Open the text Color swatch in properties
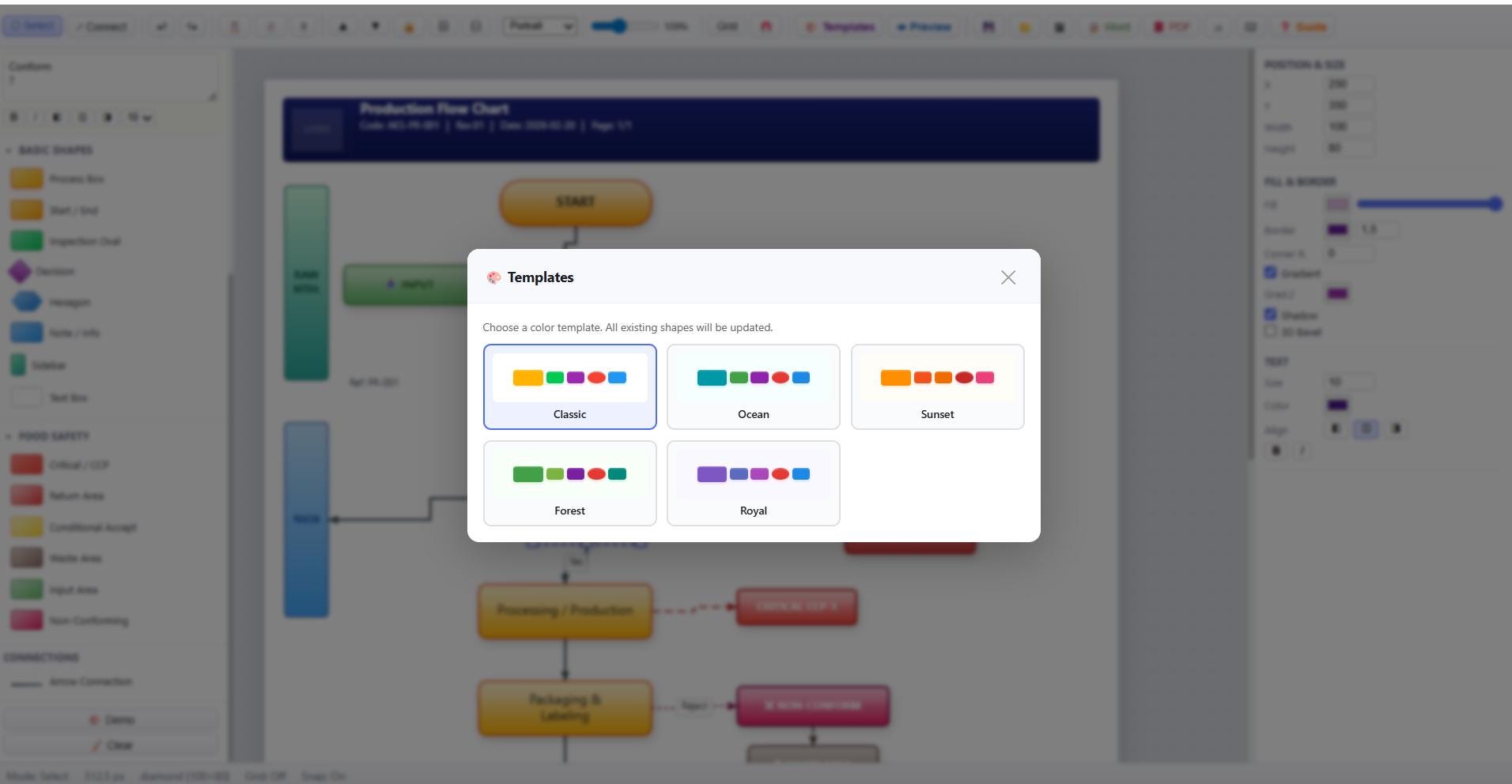Screen dimensions: 1512x784 point(1337,405)
